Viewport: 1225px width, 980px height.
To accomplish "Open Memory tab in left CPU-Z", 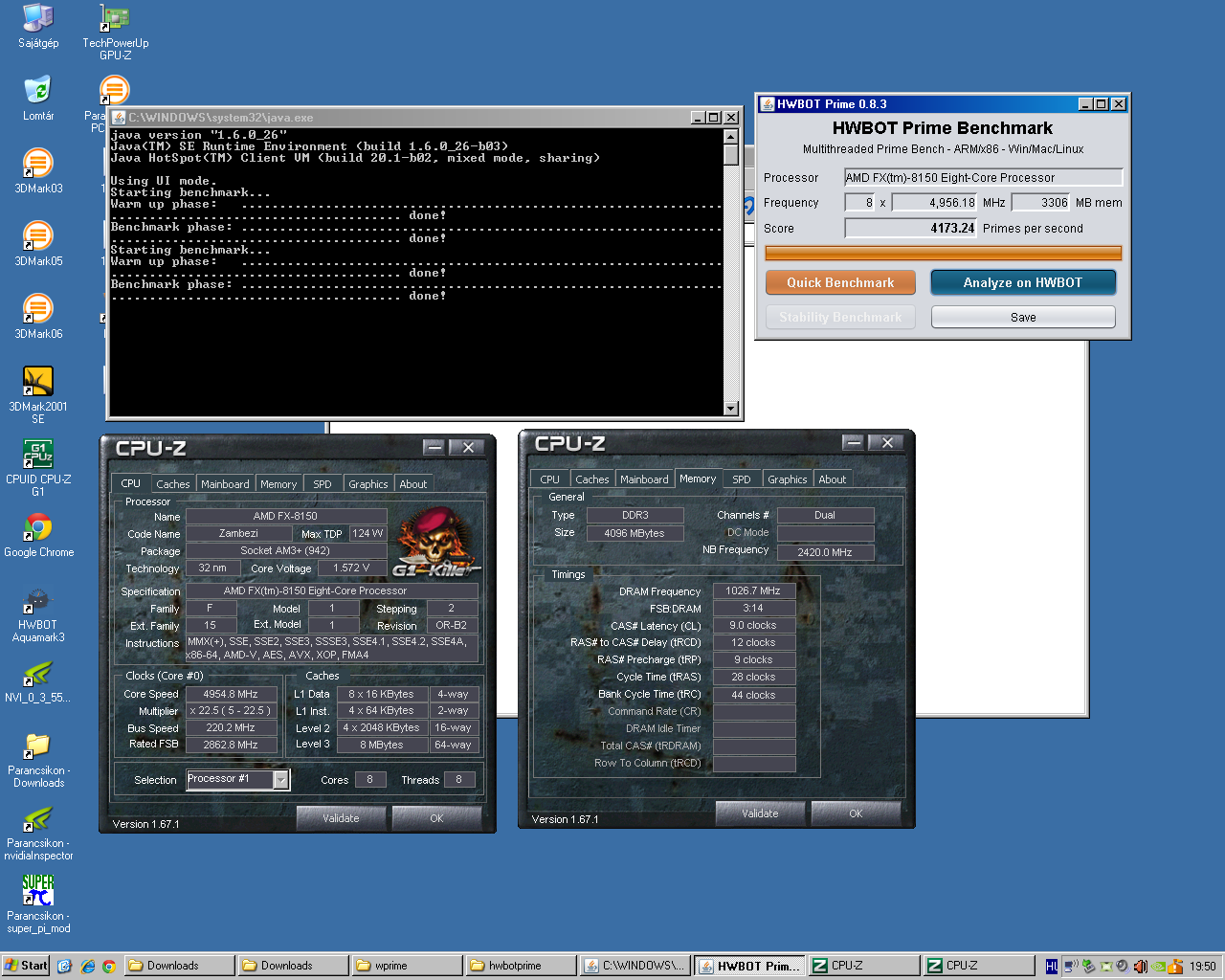I will coord(278,484).
